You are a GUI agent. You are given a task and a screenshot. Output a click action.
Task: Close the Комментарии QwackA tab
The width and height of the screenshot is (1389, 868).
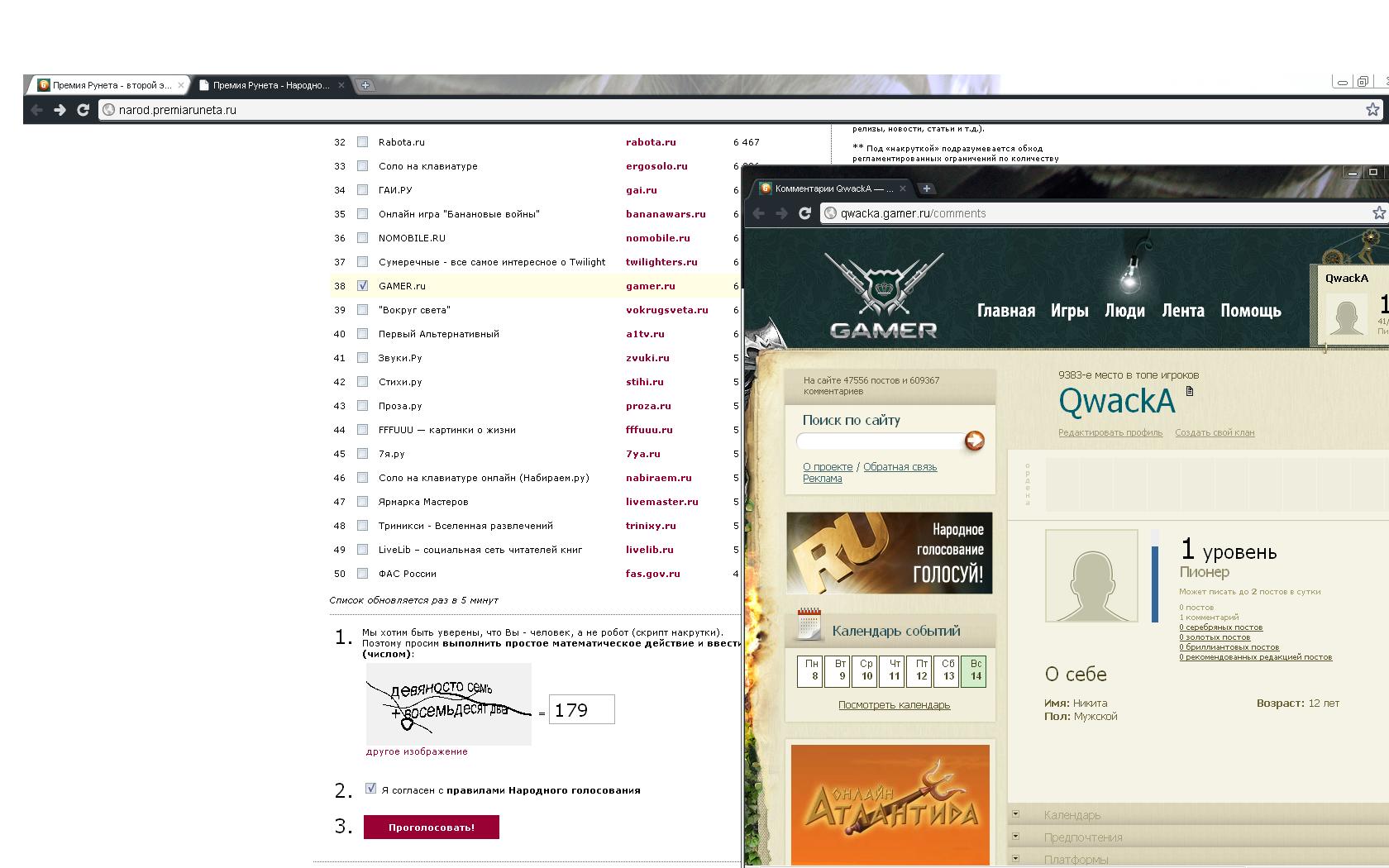[x=903, y=188]
